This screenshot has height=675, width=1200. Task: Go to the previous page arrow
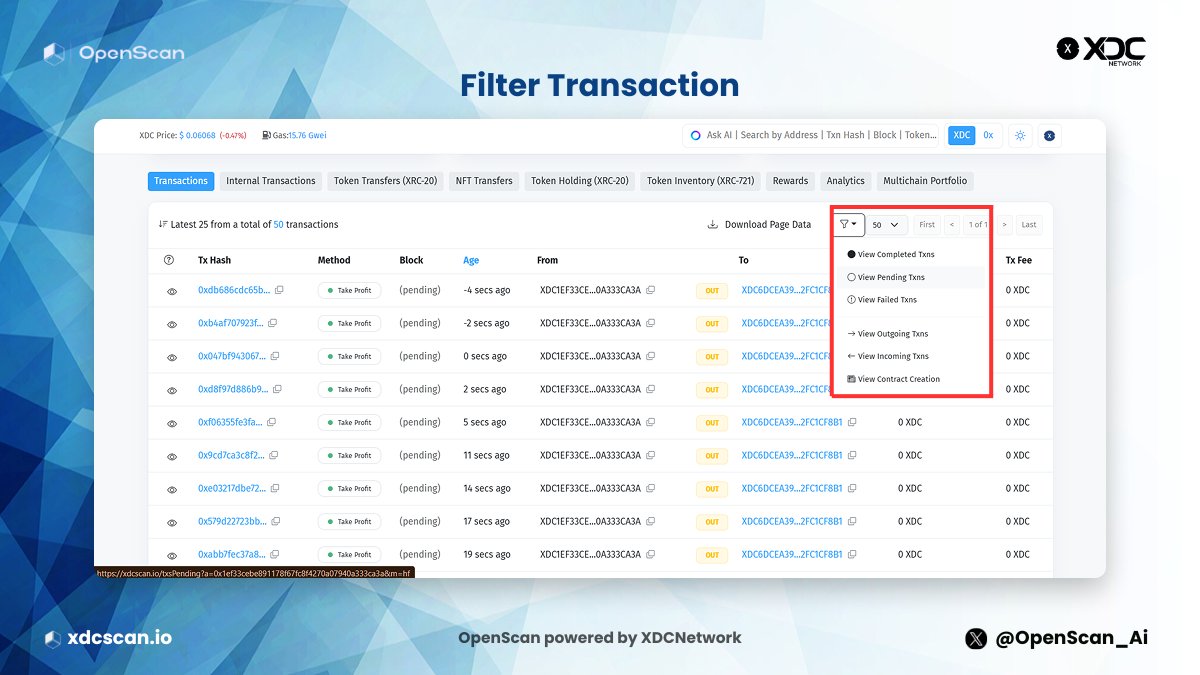tap(952, 225)
